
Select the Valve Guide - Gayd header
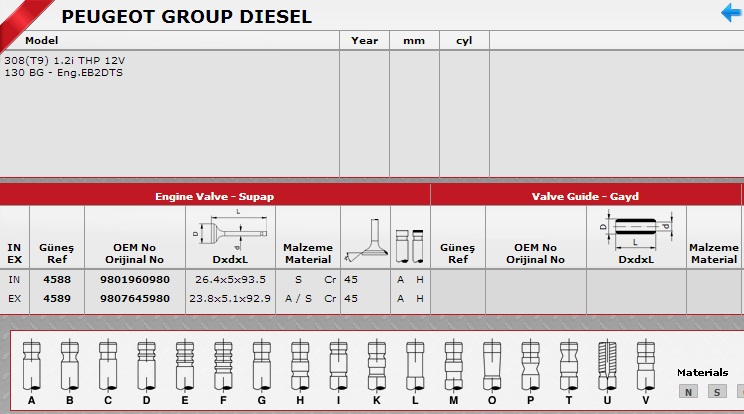tap(586, 196)
